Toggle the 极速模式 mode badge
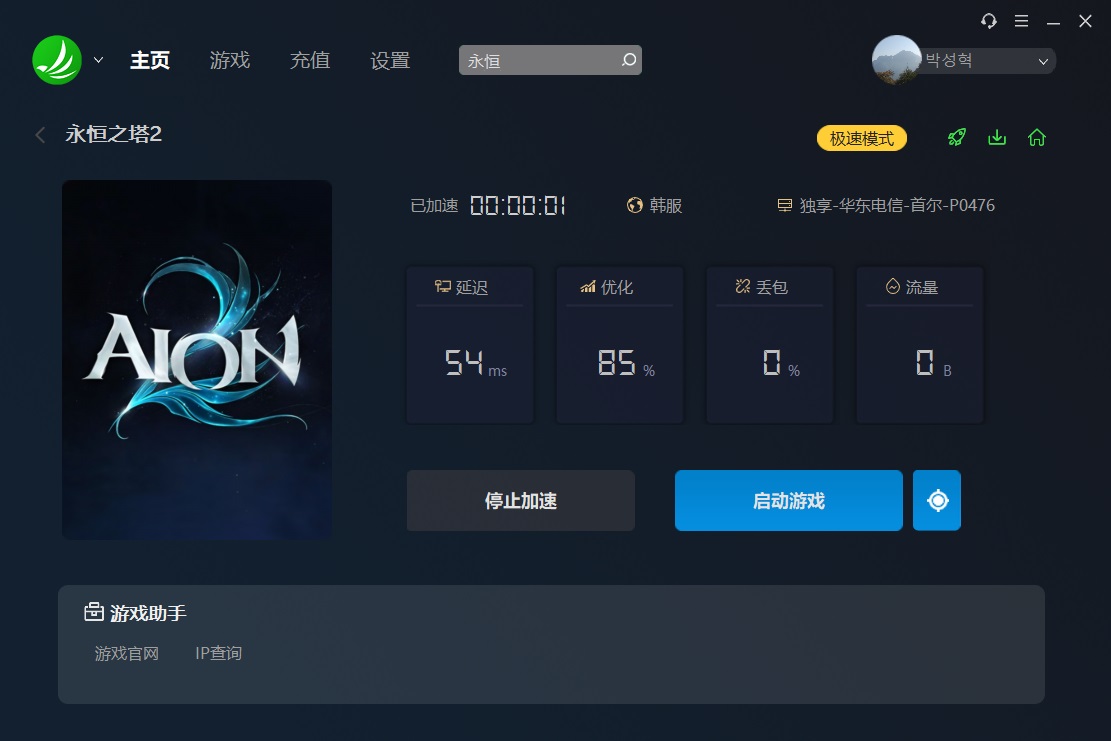 (x=862, y=138)
